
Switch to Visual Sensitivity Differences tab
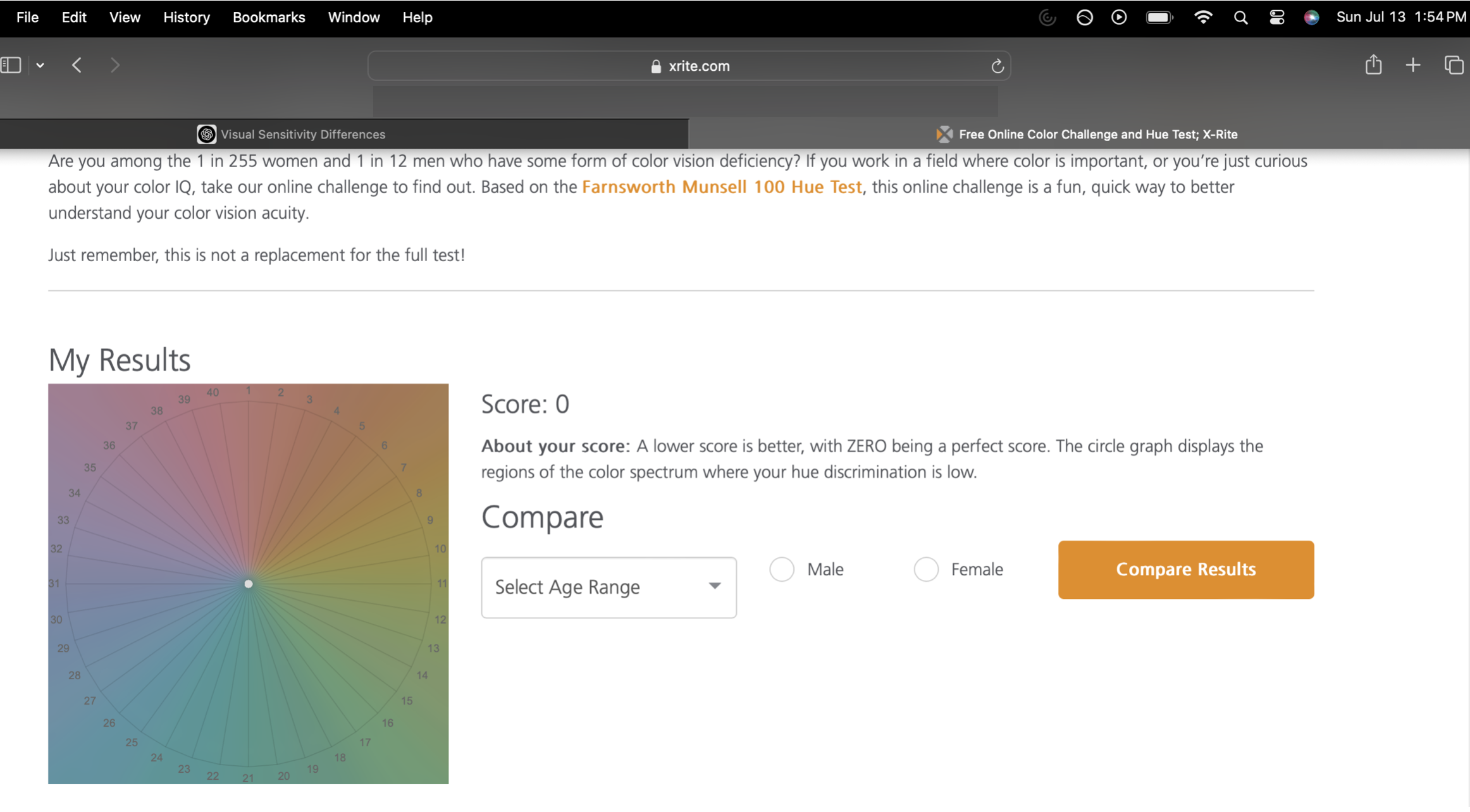(302, 134)
